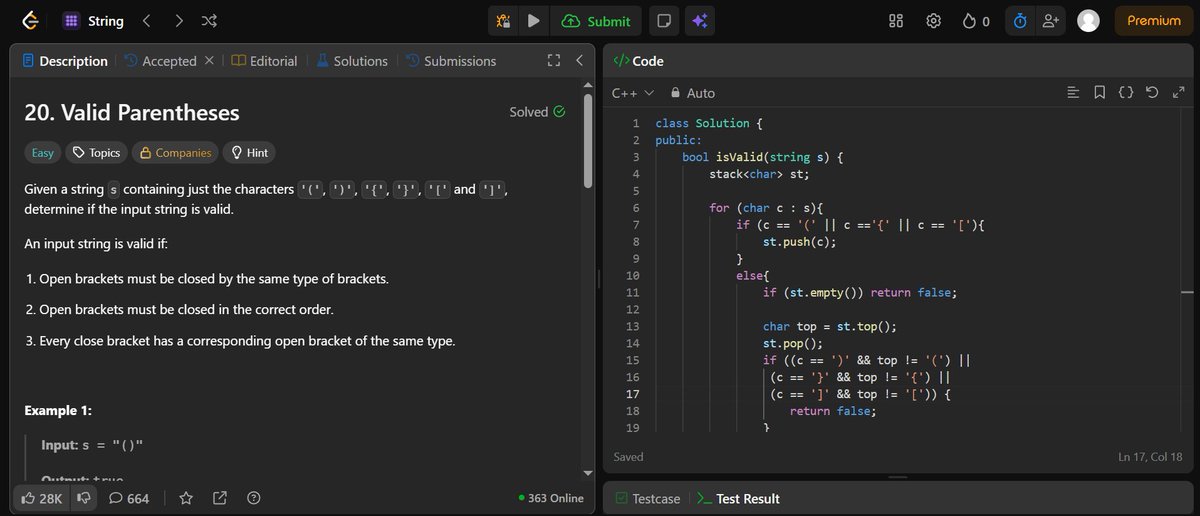Open the Submissions tab
The image size is (1200, 516).
point(451,61)
